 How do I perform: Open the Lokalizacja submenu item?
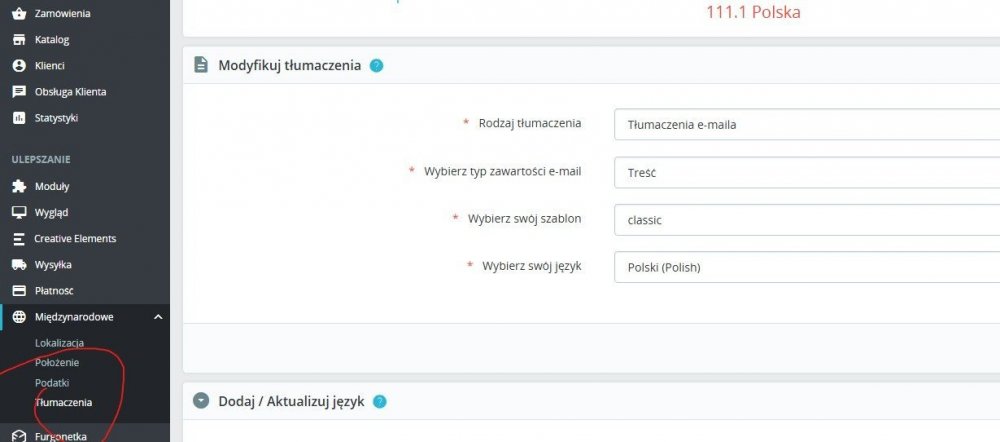click(60, 343)
